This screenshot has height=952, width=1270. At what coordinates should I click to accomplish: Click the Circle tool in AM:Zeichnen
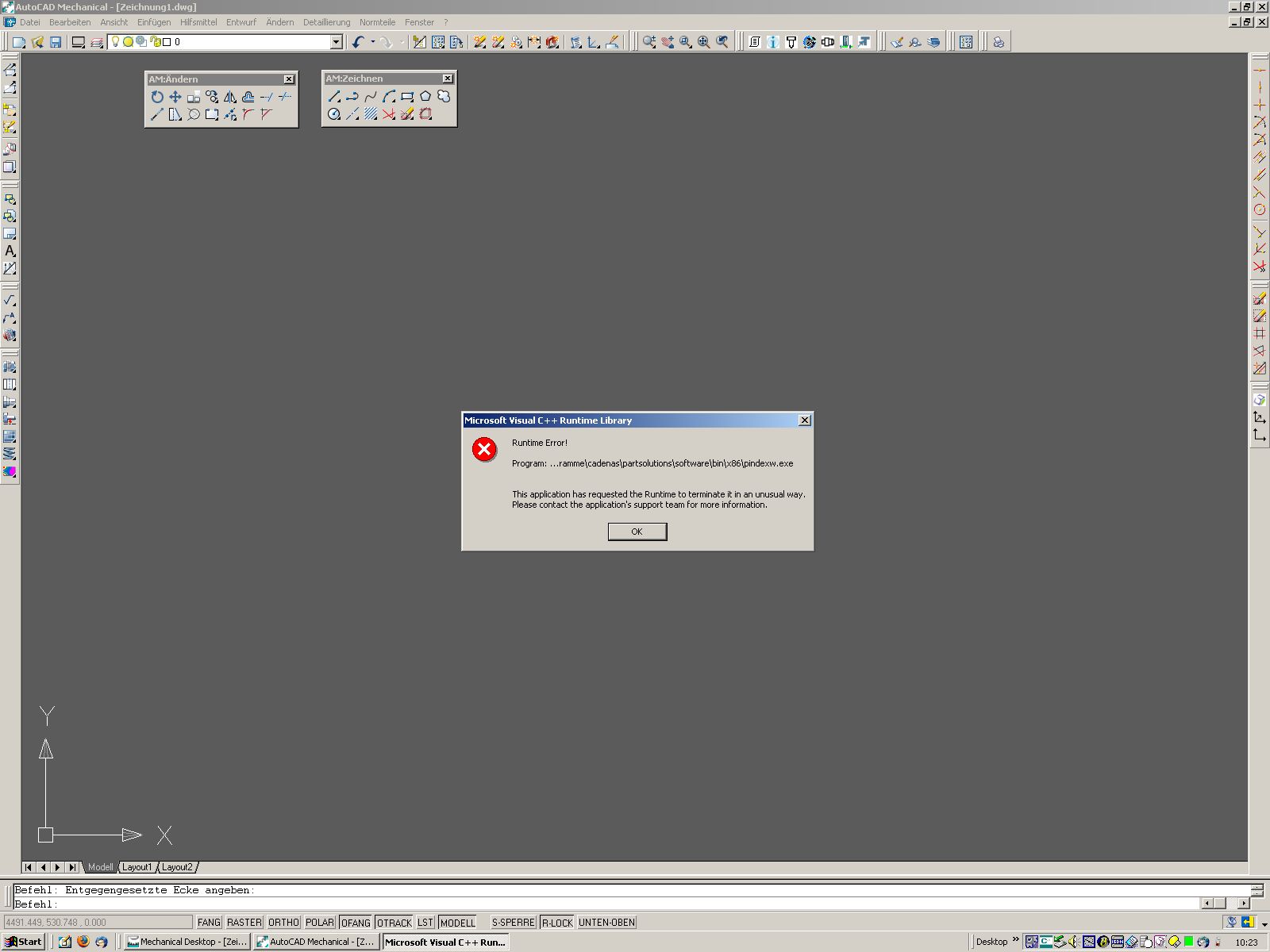click(x=334, y=114)
